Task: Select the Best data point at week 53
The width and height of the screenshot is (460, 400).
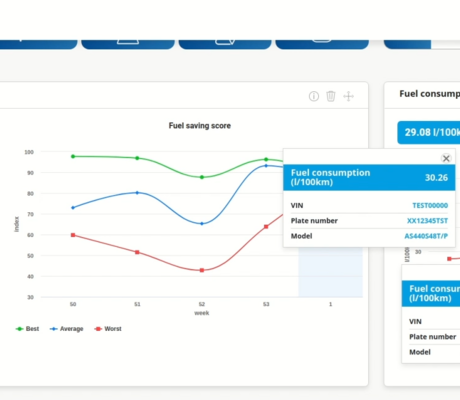Action: click(x=266, y=159)
